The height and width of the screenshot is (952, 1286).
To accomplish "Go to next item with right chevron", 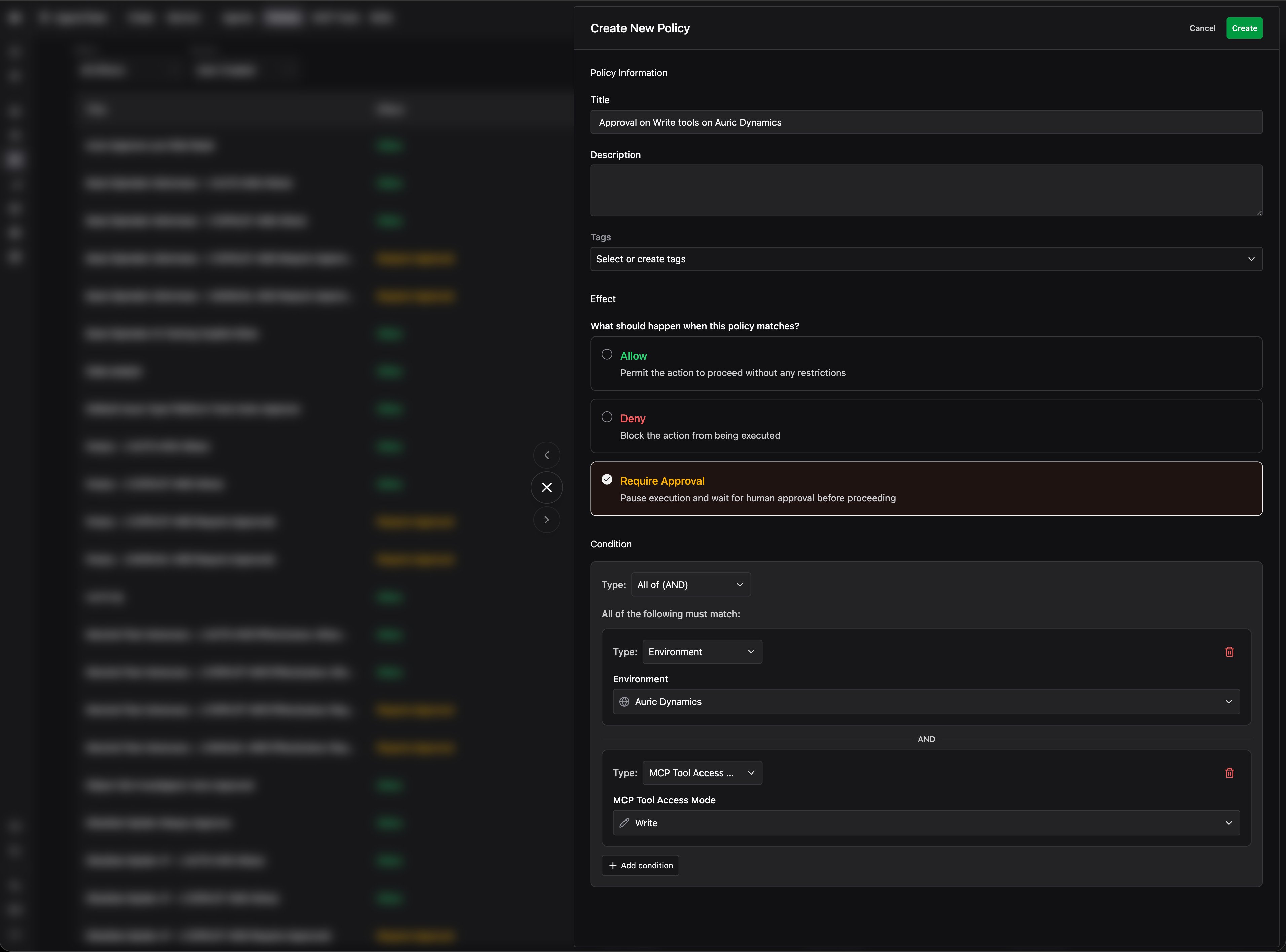I will (x=546, y=520).
